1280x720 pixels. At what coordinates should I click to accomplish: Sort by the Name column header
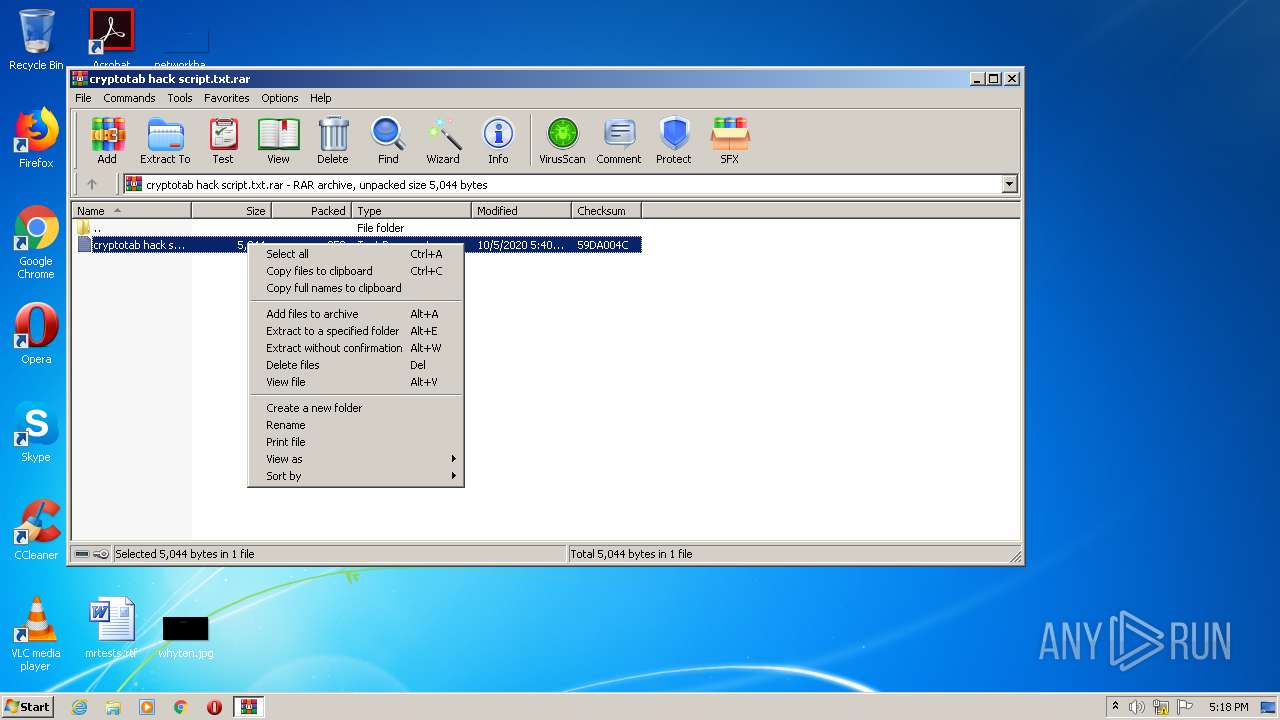click(131, 211)
